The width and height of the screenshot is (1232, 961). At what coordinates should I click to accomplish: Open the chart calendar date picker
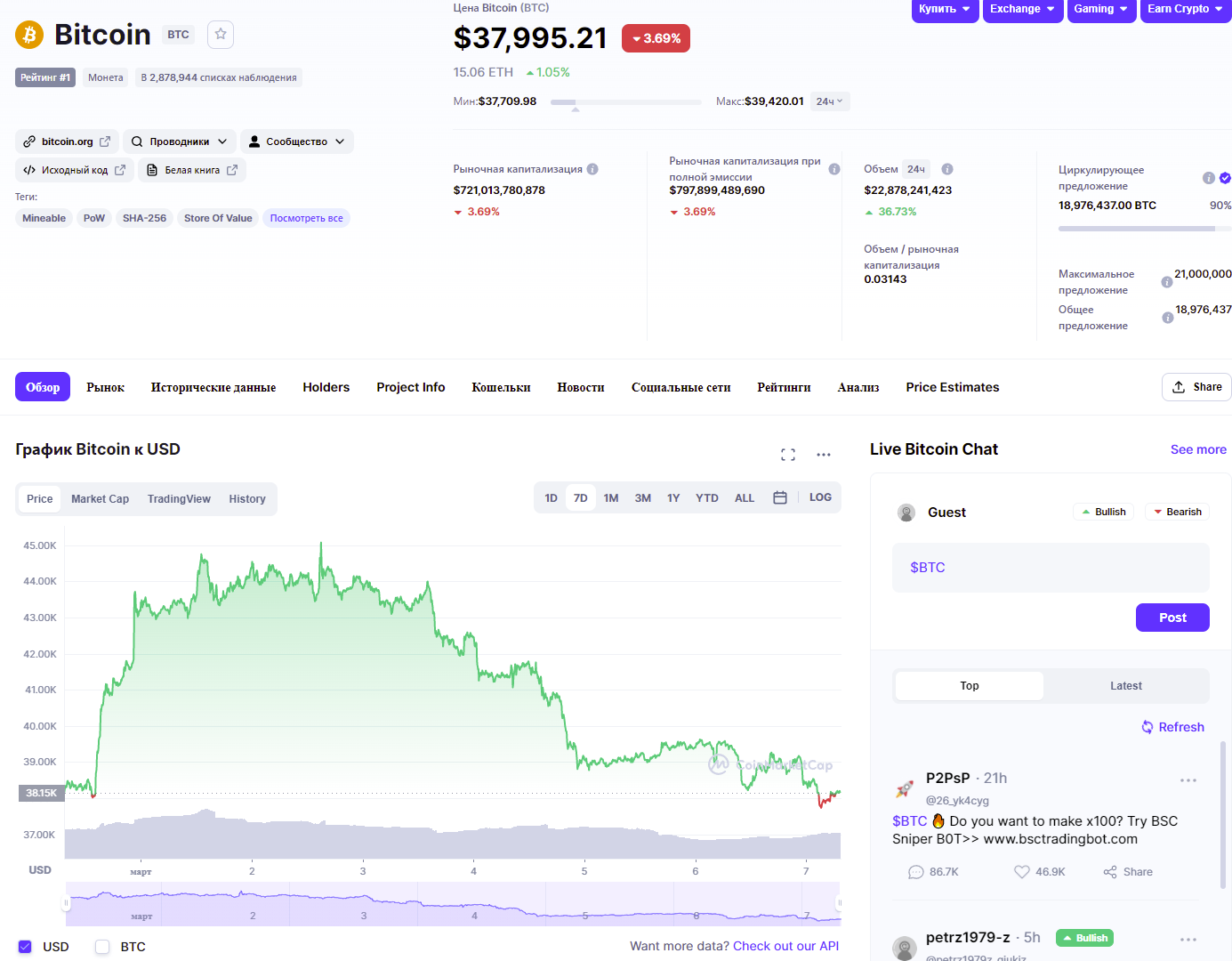[x=780, y=497]
